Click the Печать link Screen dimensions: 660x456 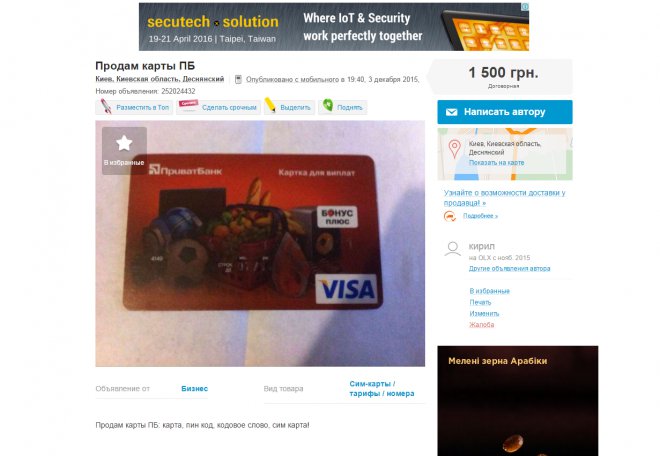click(x=480, y=302)
